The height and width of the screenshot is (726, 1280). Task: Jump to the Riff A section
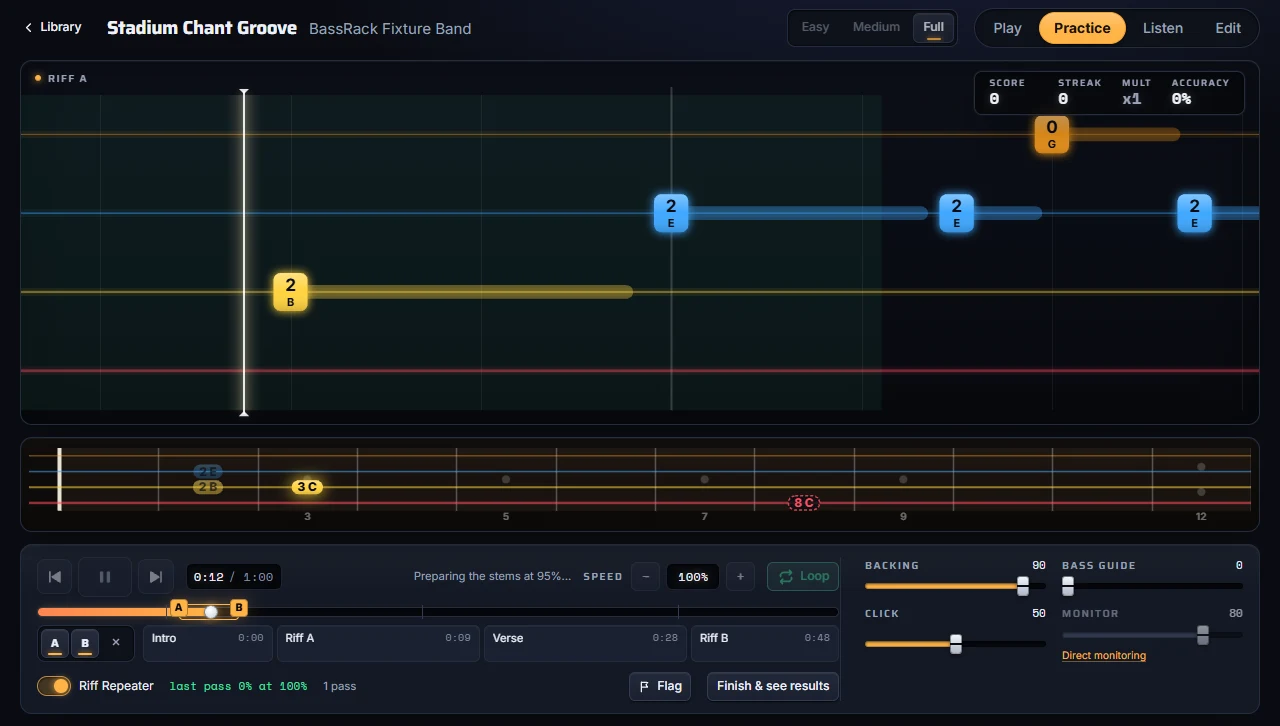click(378, 644)
